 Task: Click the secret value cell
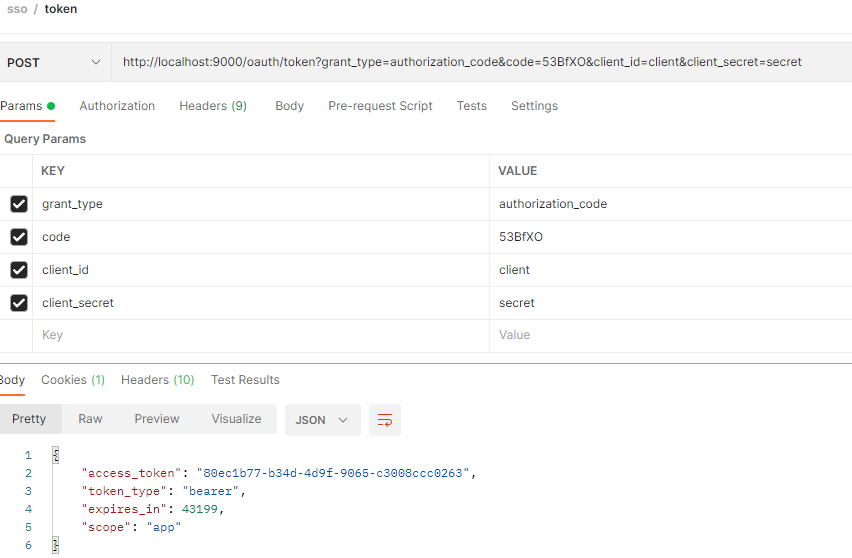pyautogui.click(x=671, y=303)
